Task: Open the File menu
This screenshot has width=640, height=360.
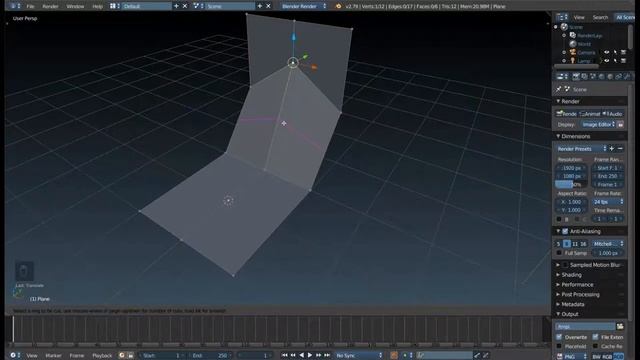Action: pyautogui.click(x=30, y=6)
